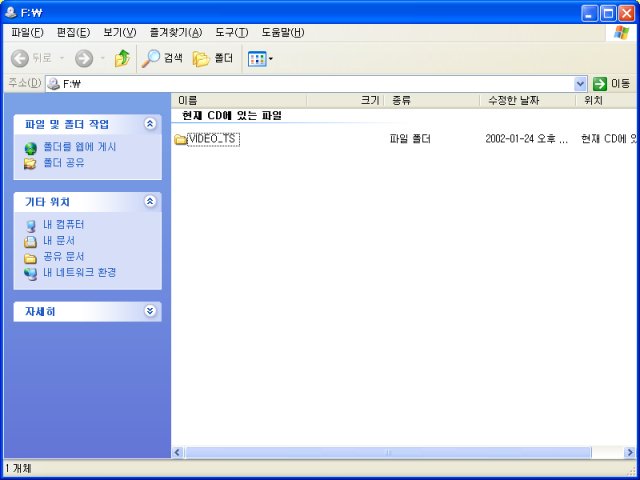Select the VIDEO_TS folder name
Viewport: 640px width, 480px height.
[213, 139]
